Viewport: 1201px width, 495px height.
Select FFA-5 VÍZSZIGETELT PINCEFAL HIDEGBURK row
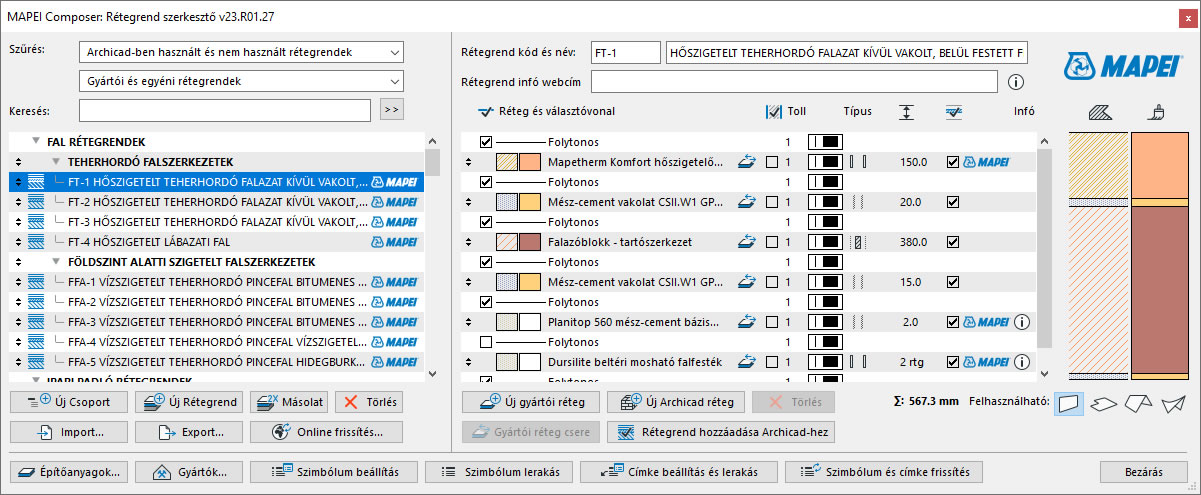click(x=216, y=362)
